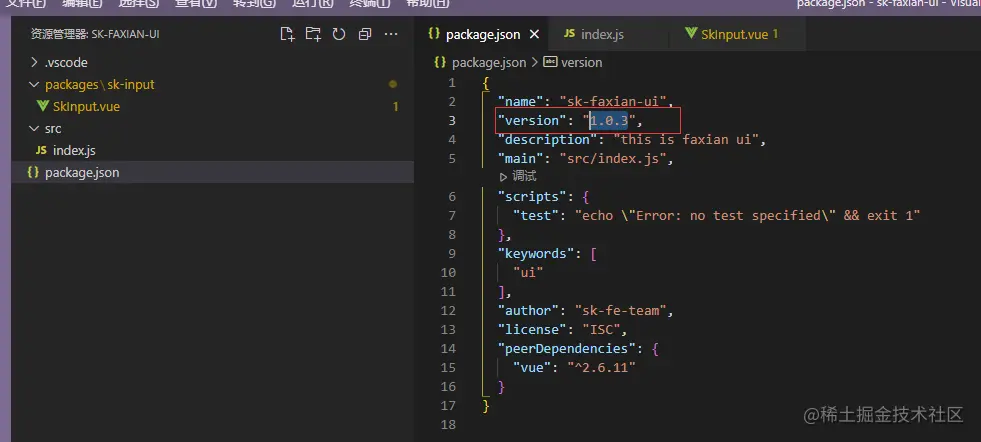The image size is (981, 442).
Task: Click package.json in the breadcrumb
Action: pos(489,63)
